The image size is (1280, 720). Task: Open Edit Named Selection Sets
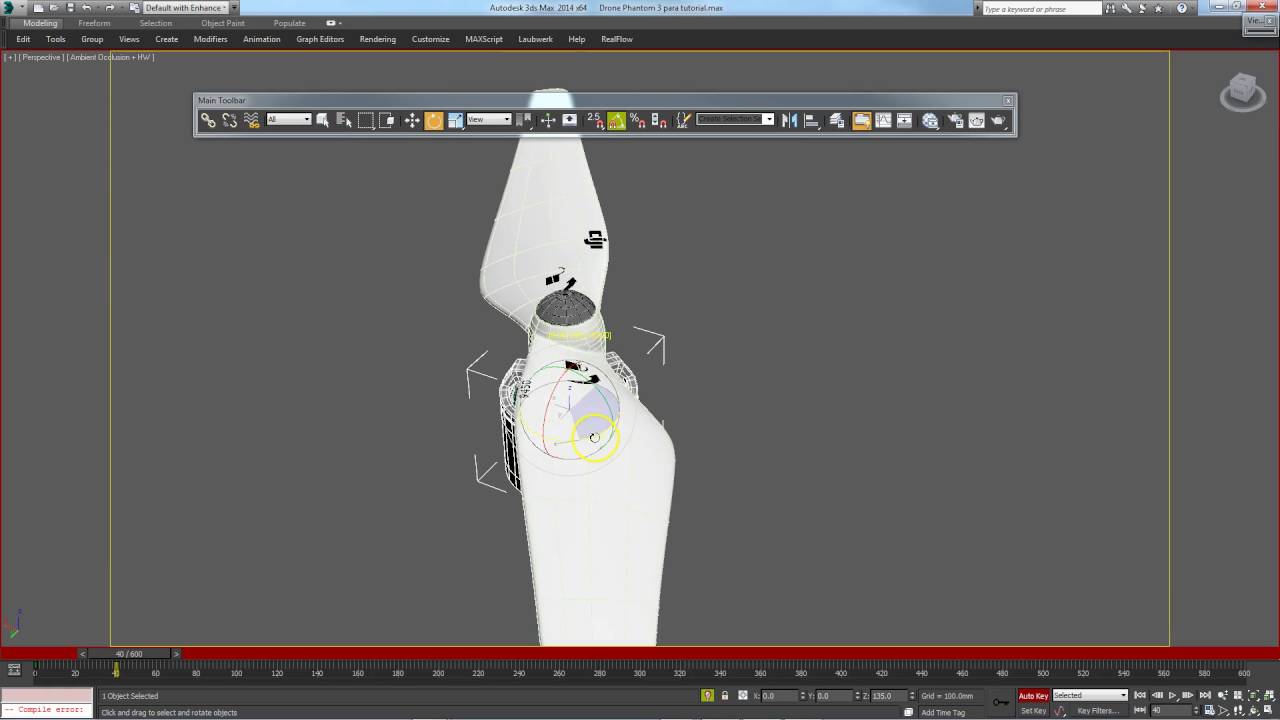click(x=684, y=120)
